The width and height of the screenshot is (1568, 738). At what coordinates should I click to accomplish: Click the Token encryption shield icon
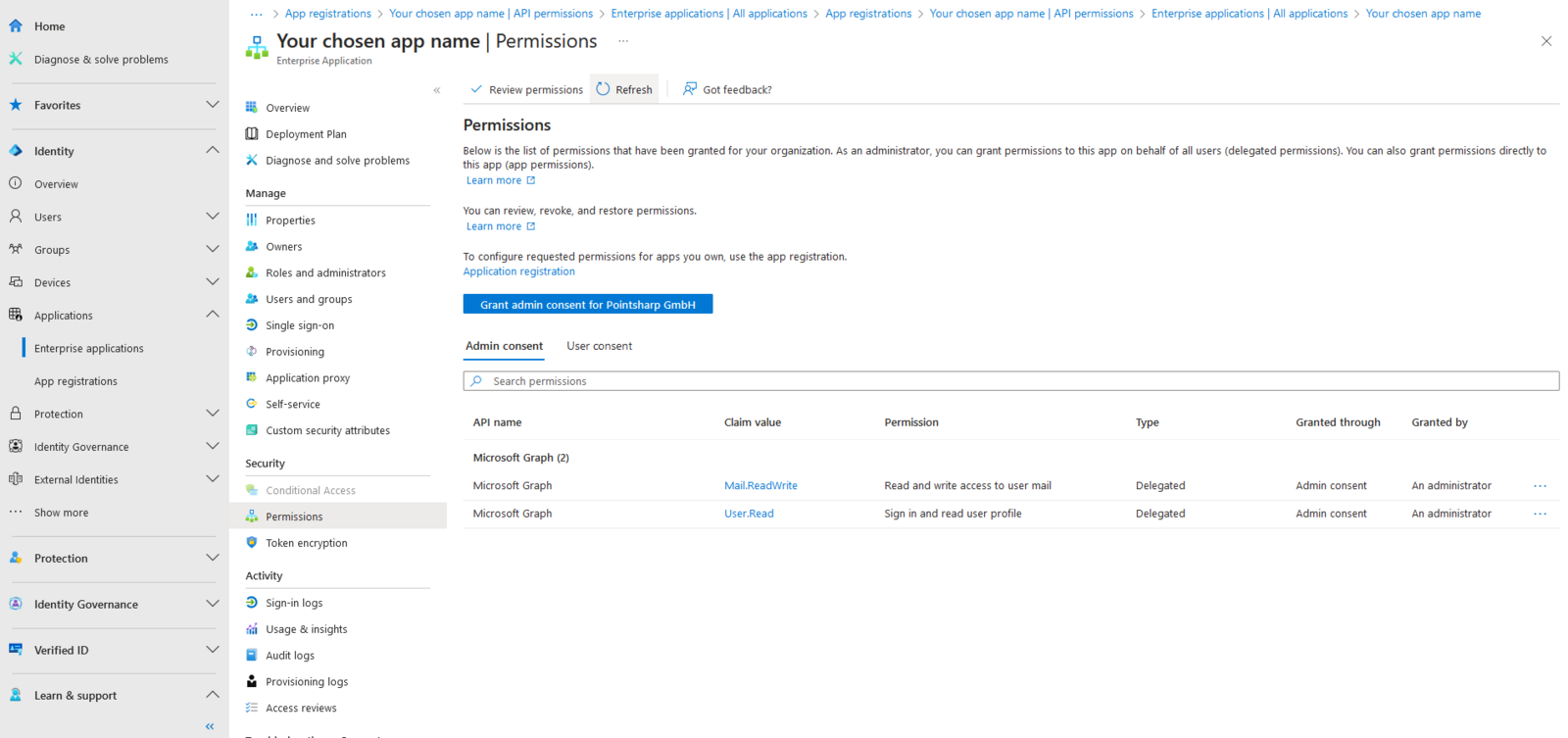pyautogui.click(x=252, y=543)
